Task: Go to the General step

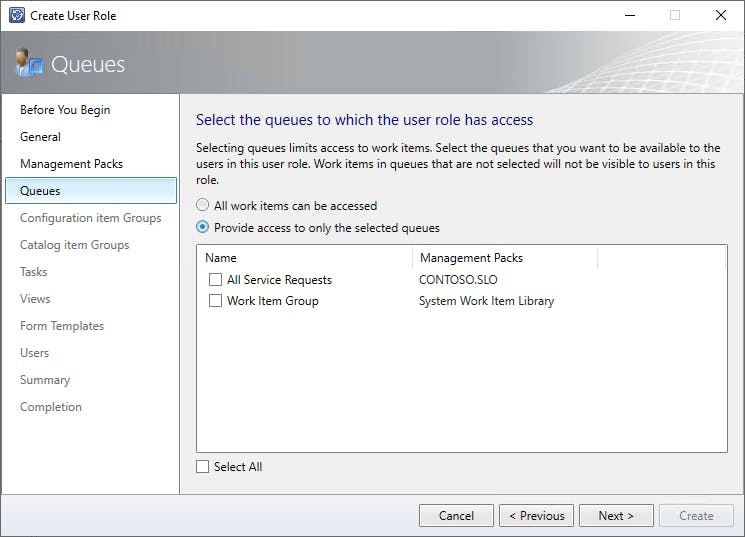Action: (40, 137)
